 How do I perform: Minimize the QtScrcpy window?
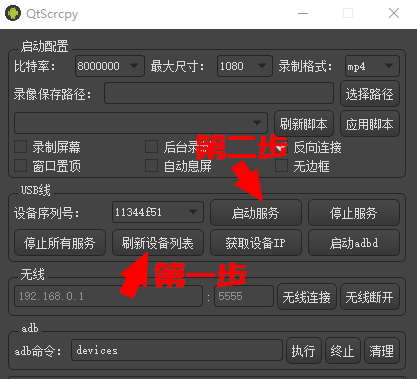tap(303, 13)
